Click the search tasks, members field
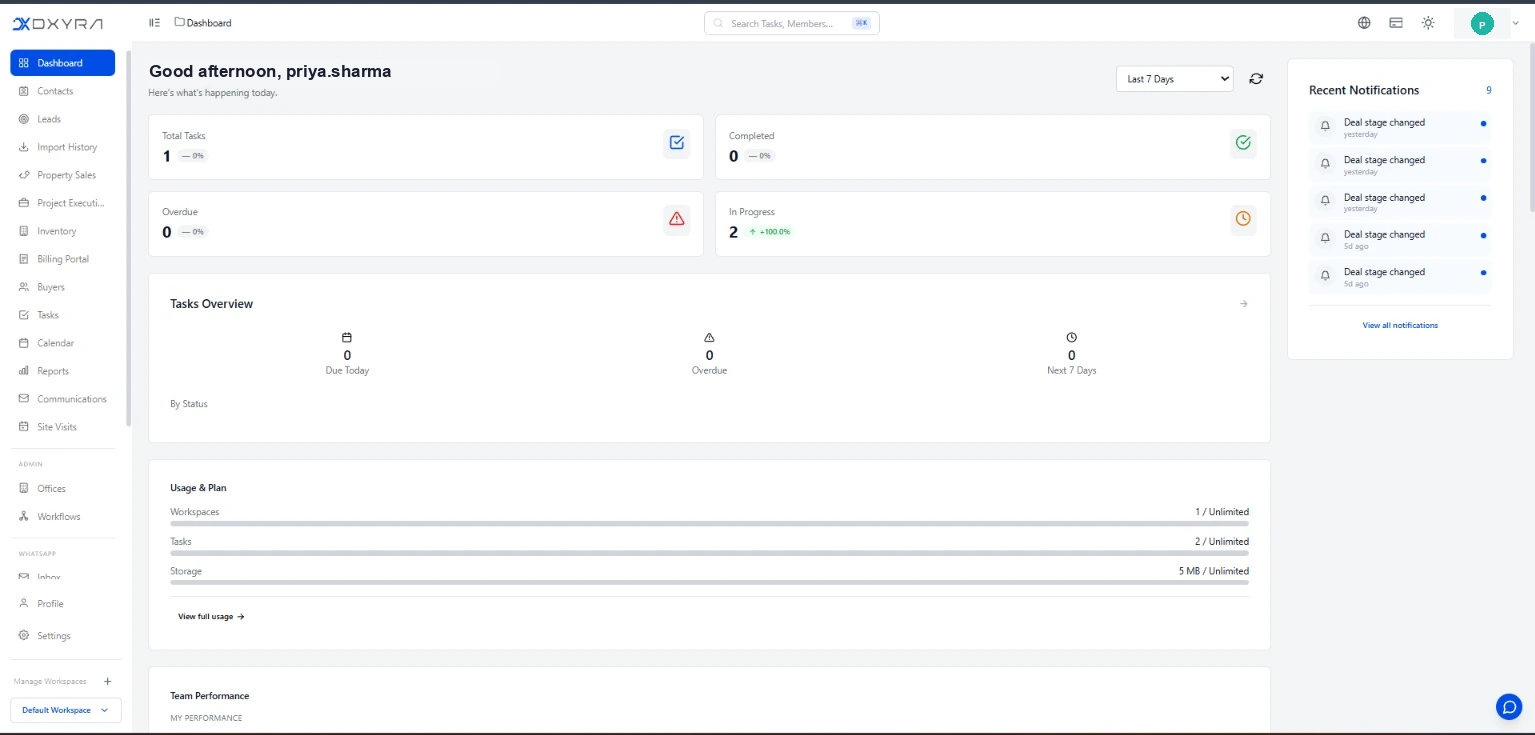Viewport: 1535px width, 735px height. (x=792, y=23)
